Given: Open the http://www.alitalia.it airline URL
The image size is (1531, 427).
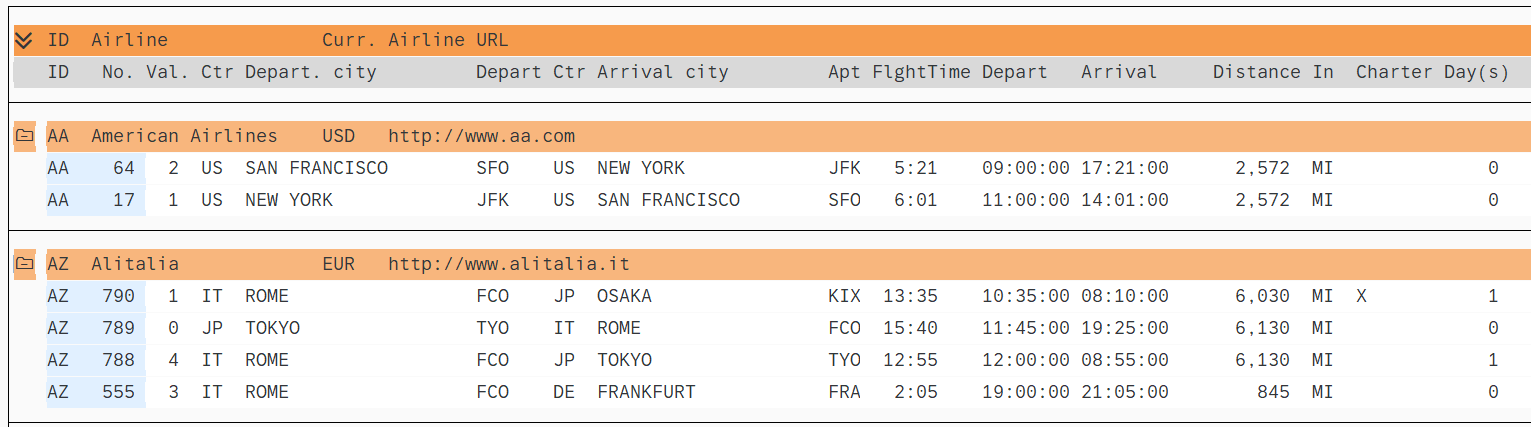Looking at the screenshot, I should (x=508, y=264).
